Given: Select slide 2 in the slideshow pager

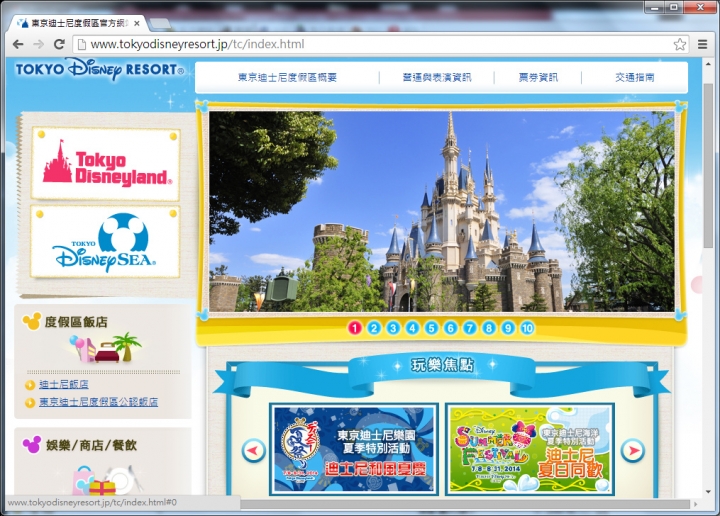Looking at the screenshot, I should 374,328.
